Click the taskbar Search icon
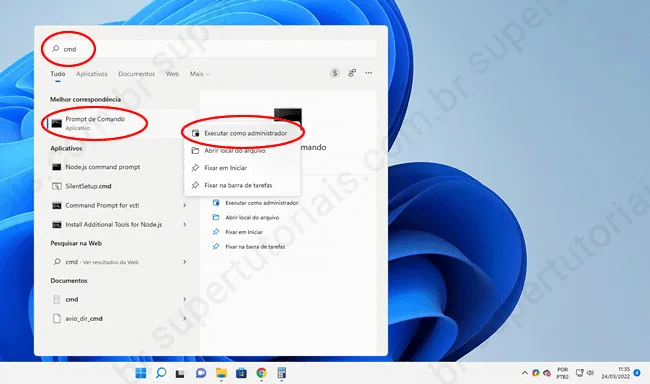650x384 pixels. (x=161, y=373)
